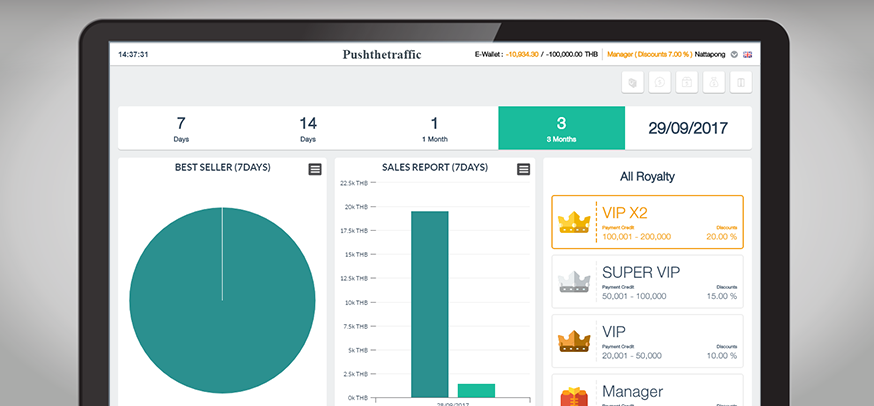Click the gold crown VIP X2 icon
874x406 pixels.
click(x=574, y=221)
